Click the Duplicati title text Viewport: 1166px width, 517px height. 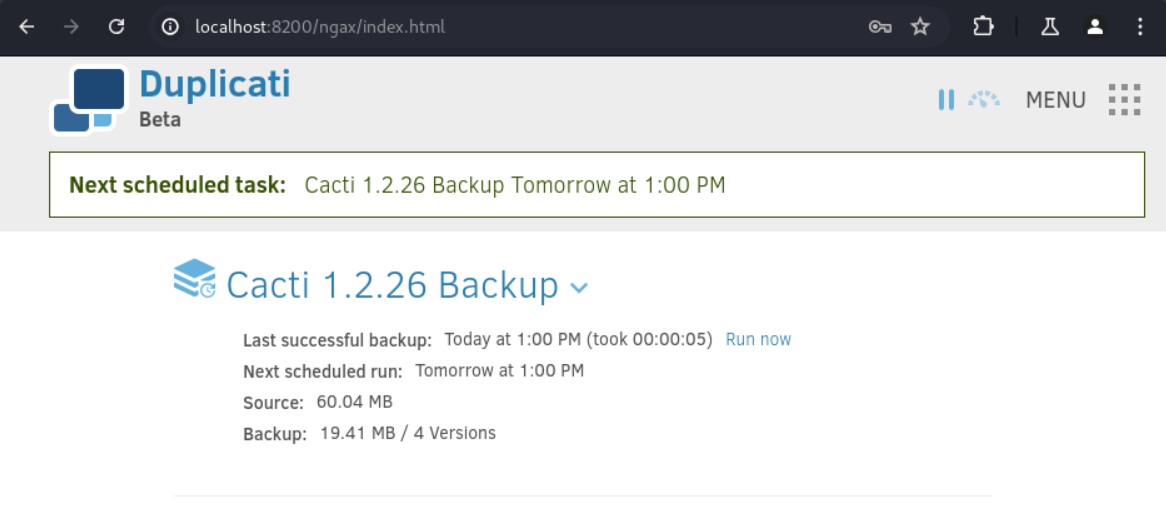pyautogui.click(x=215, y=84)
